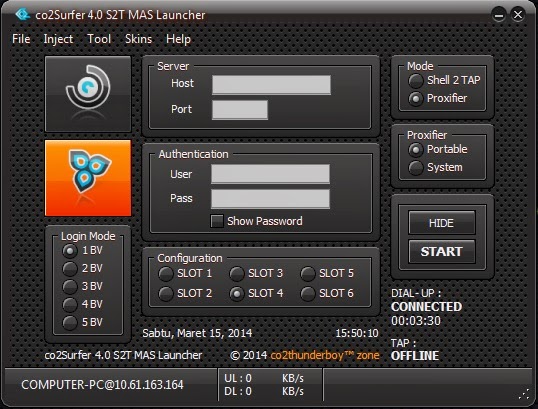Click the CONNECTED dial-up status text

426,307
